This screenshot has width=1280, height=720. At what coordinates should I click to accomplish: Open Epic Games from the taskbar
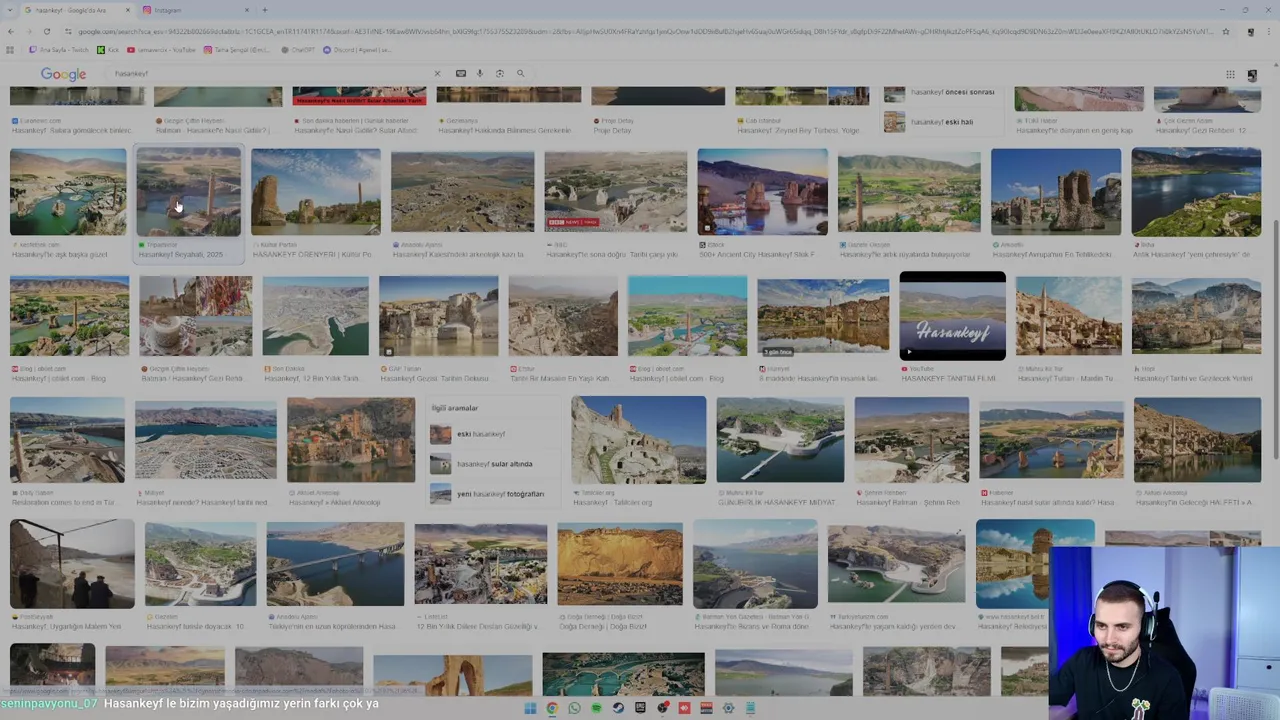640,708
